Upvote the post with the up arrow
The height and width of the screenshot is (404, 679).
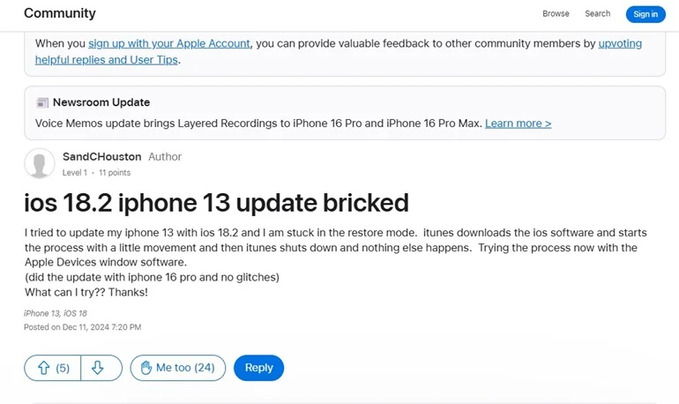pos(44,368)
